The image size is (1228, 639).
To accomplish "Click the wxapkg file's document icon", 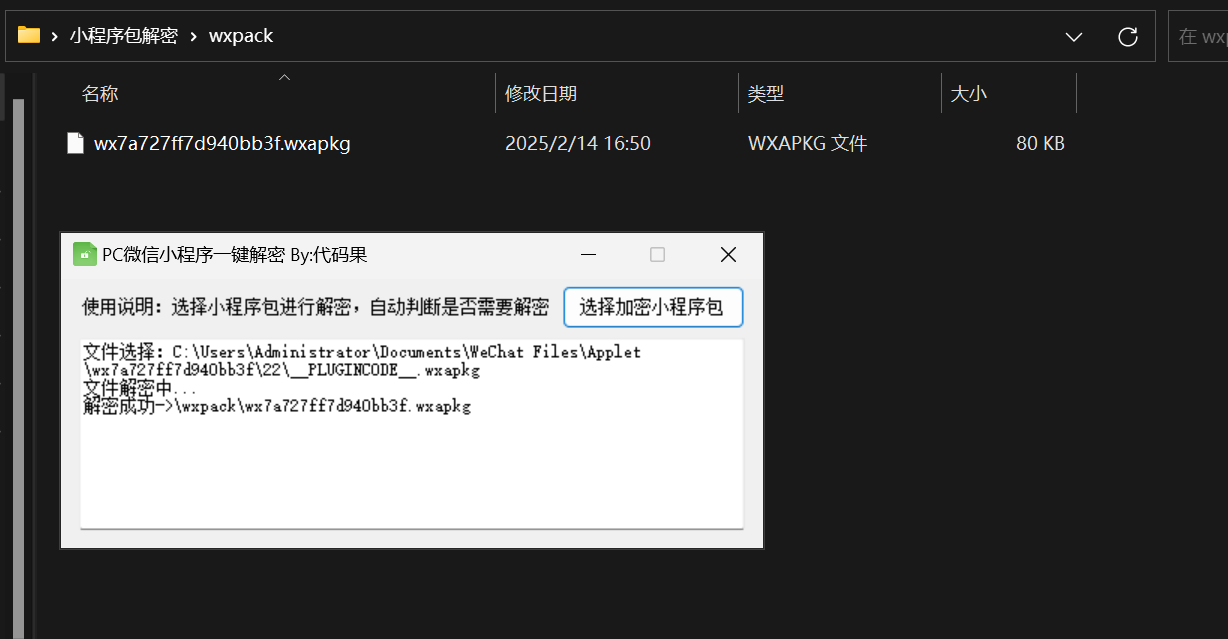I will pyautogui.click(x=75, y=143).
